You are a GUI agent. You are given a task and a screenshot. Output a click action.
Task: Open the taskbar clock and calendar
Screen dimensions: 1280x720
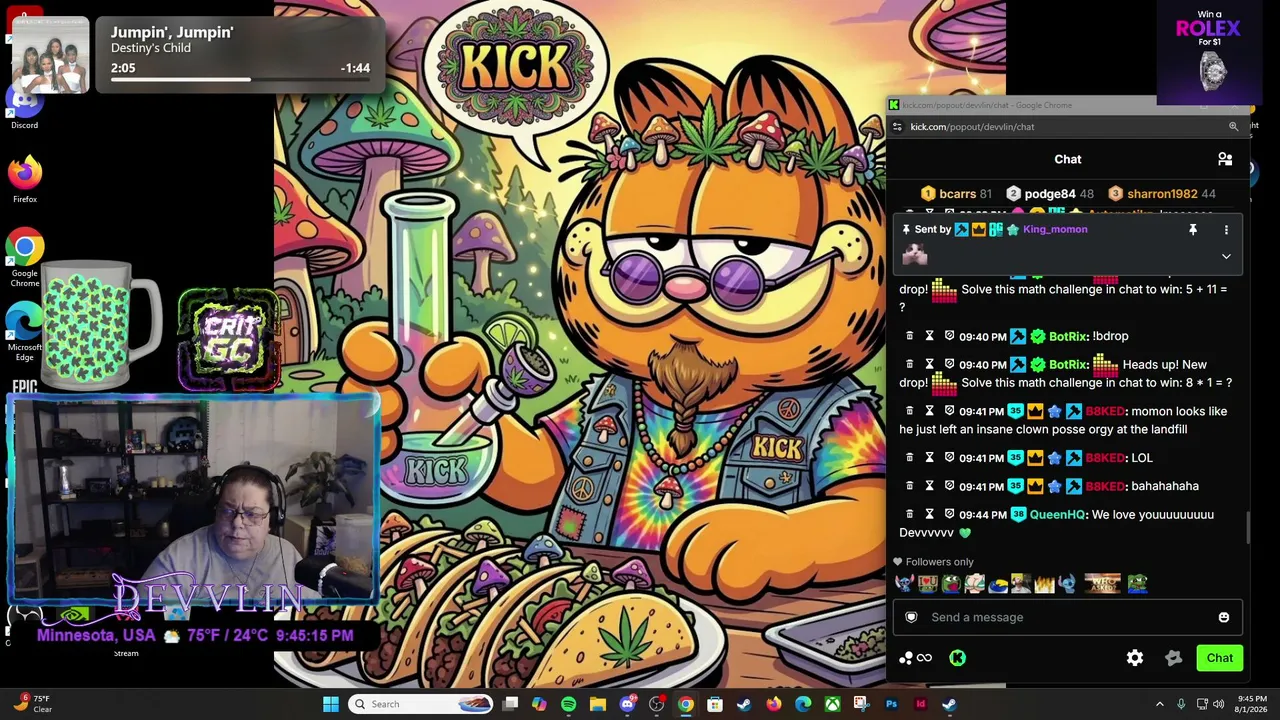click(x=1252, y=704)
